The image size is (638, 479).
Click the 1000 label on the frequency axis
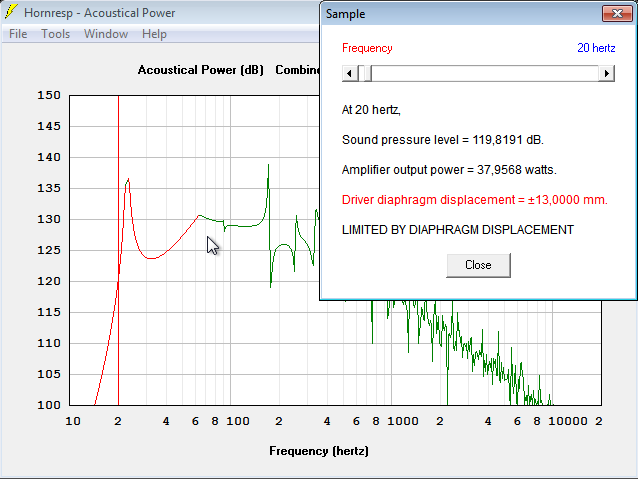pyautogui.click(x=403, y=421)
